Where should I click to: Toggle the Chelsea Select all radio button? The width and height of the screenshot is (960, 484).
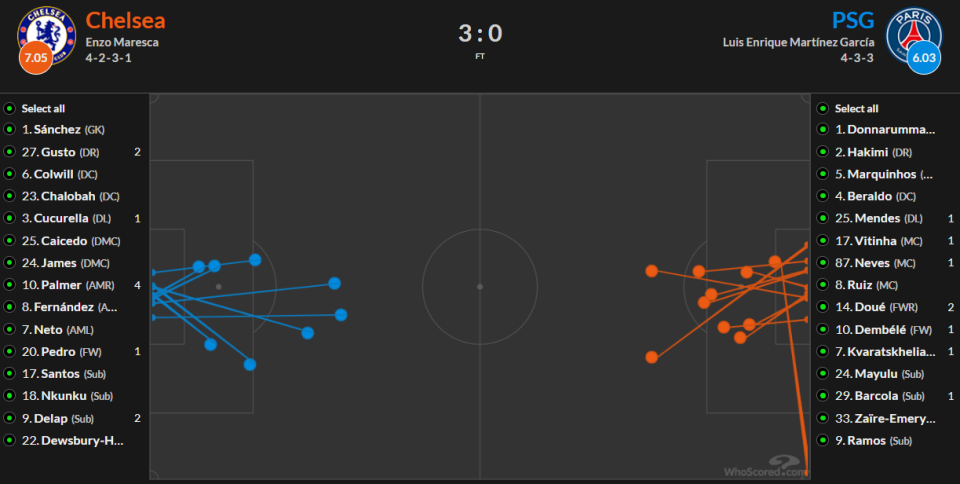coord(9,108)
